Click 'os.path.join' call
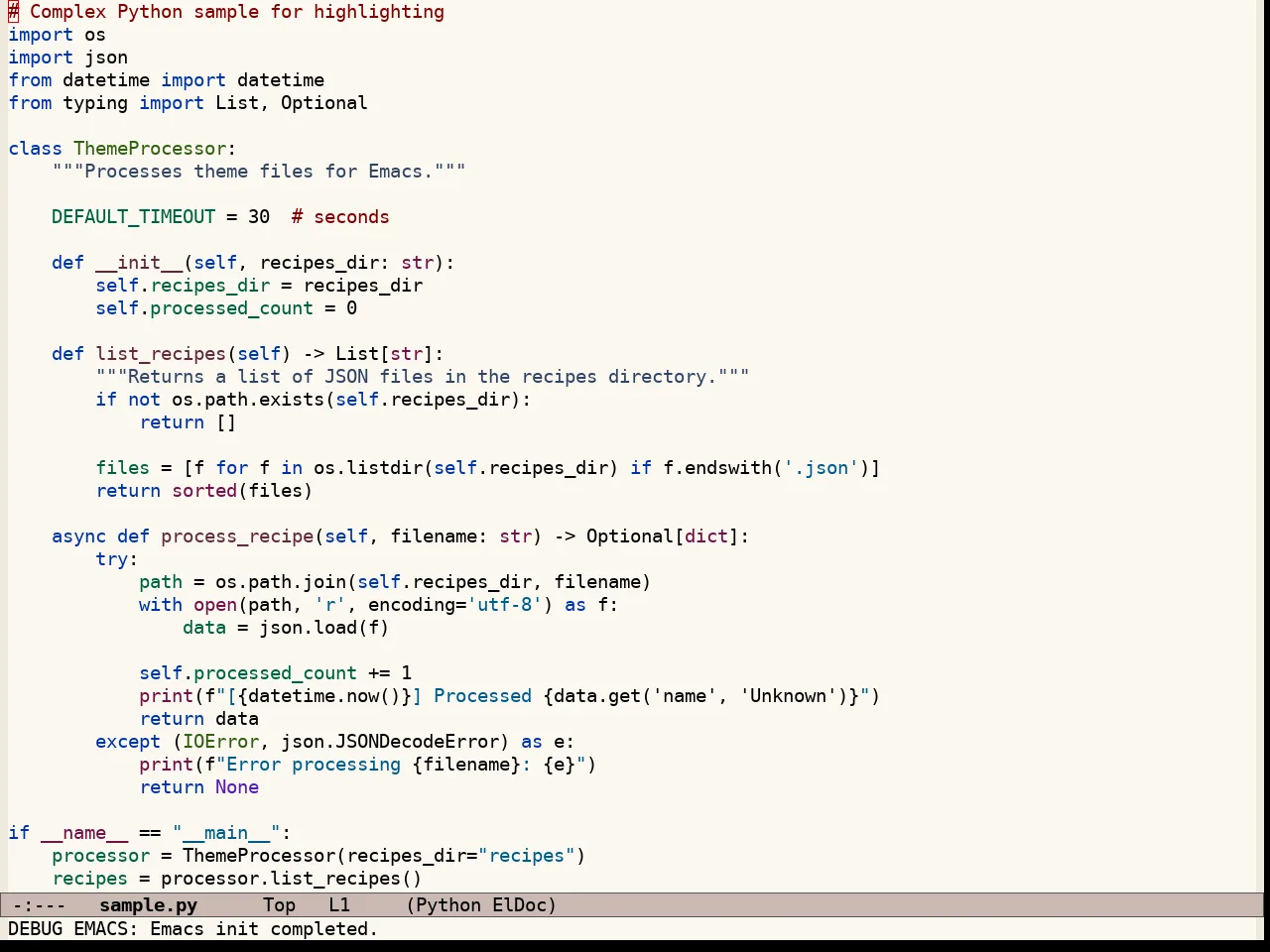 tap(281, 582)
